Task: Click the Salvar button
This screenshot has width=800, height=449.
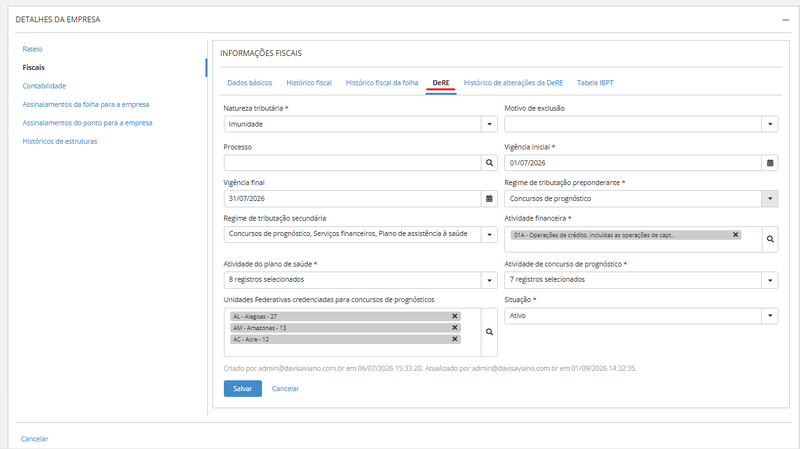Action: (x=242, y=388)
